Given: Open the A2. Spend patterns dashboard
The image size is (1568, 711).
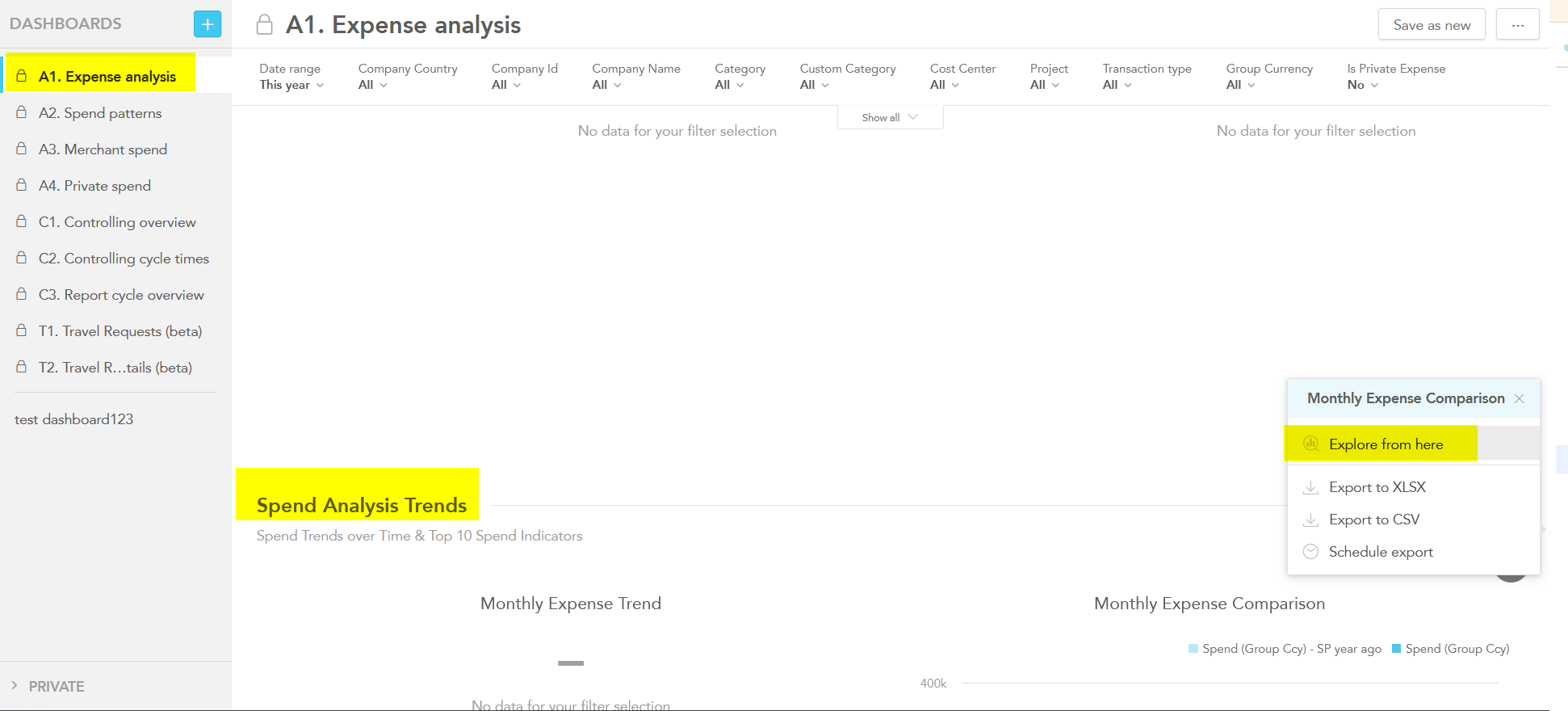Looking at the screenshot, I should 100,113.
